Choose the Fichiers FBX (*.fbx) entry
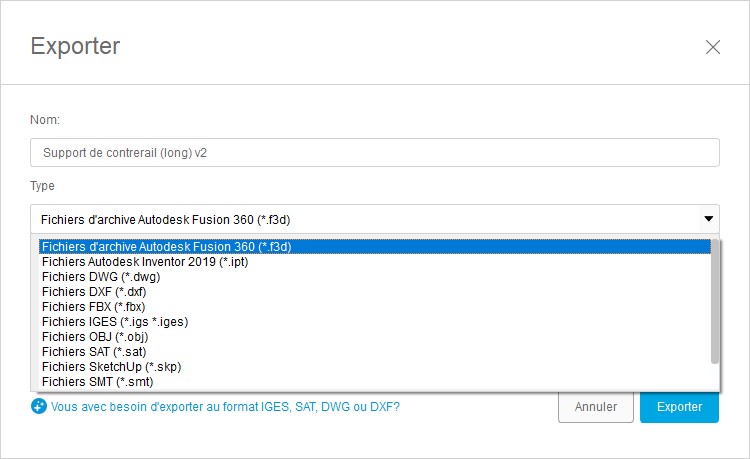750x459 pixels. (x=375, y=307)
